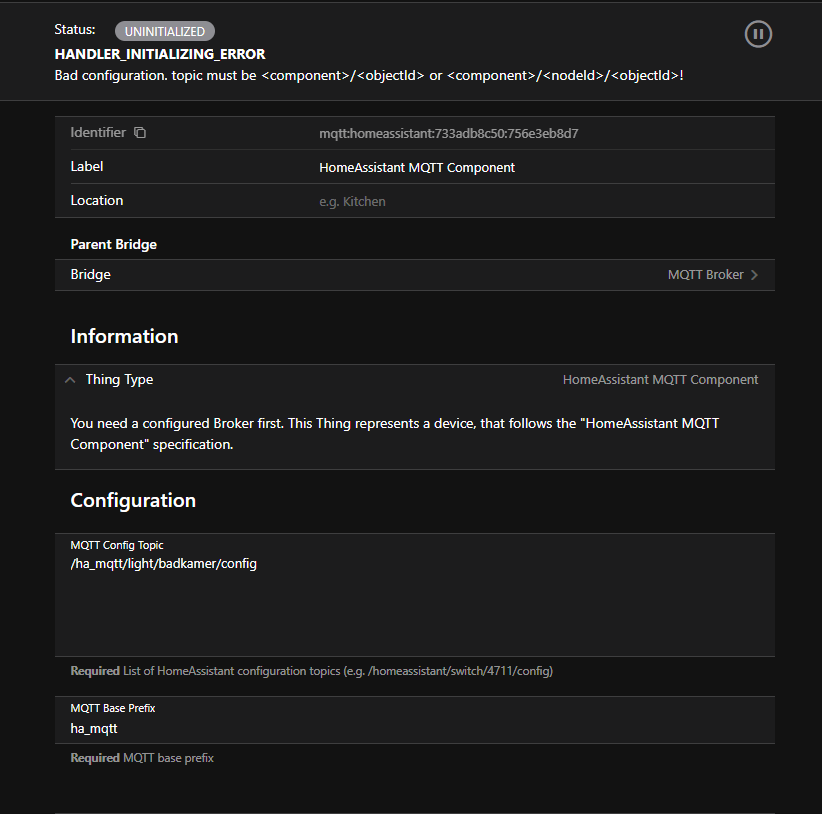822x814 pixels.
Task: Click the Bridge row label
Action: [91, 275]
